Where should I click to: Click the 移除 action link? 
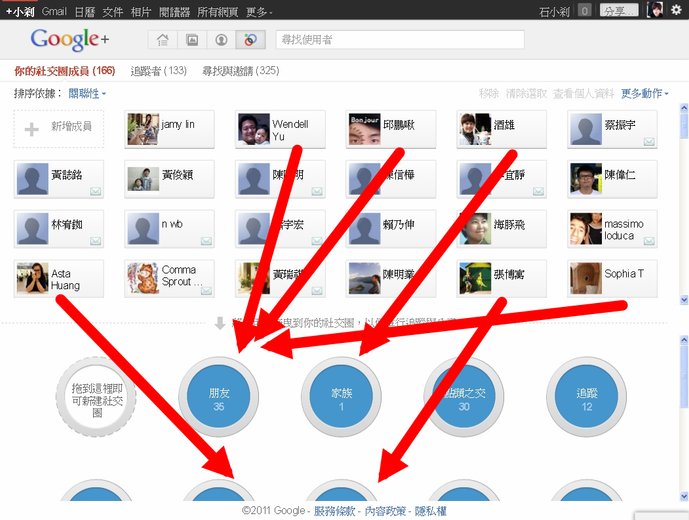coord(489,93)
